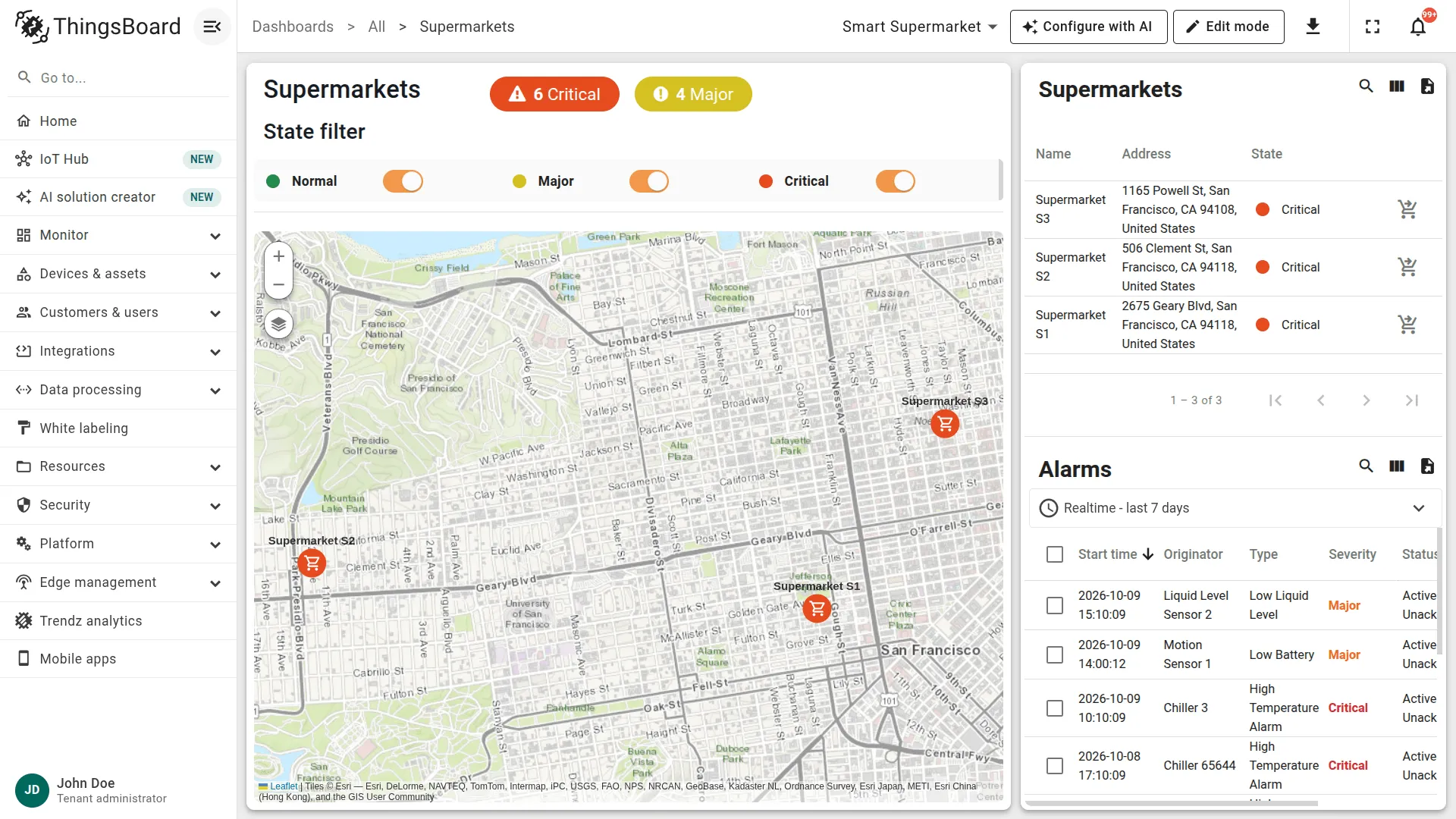Open notifications bell icon
The height and width of the screenshot is (819, 1456).
(1418, 27)
